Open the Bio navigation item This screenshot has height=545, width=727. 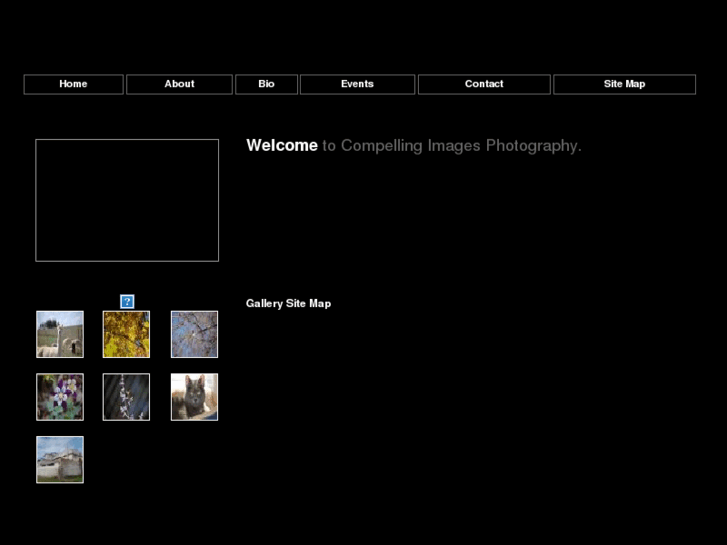pyautogui.click(x=266, y=84)
